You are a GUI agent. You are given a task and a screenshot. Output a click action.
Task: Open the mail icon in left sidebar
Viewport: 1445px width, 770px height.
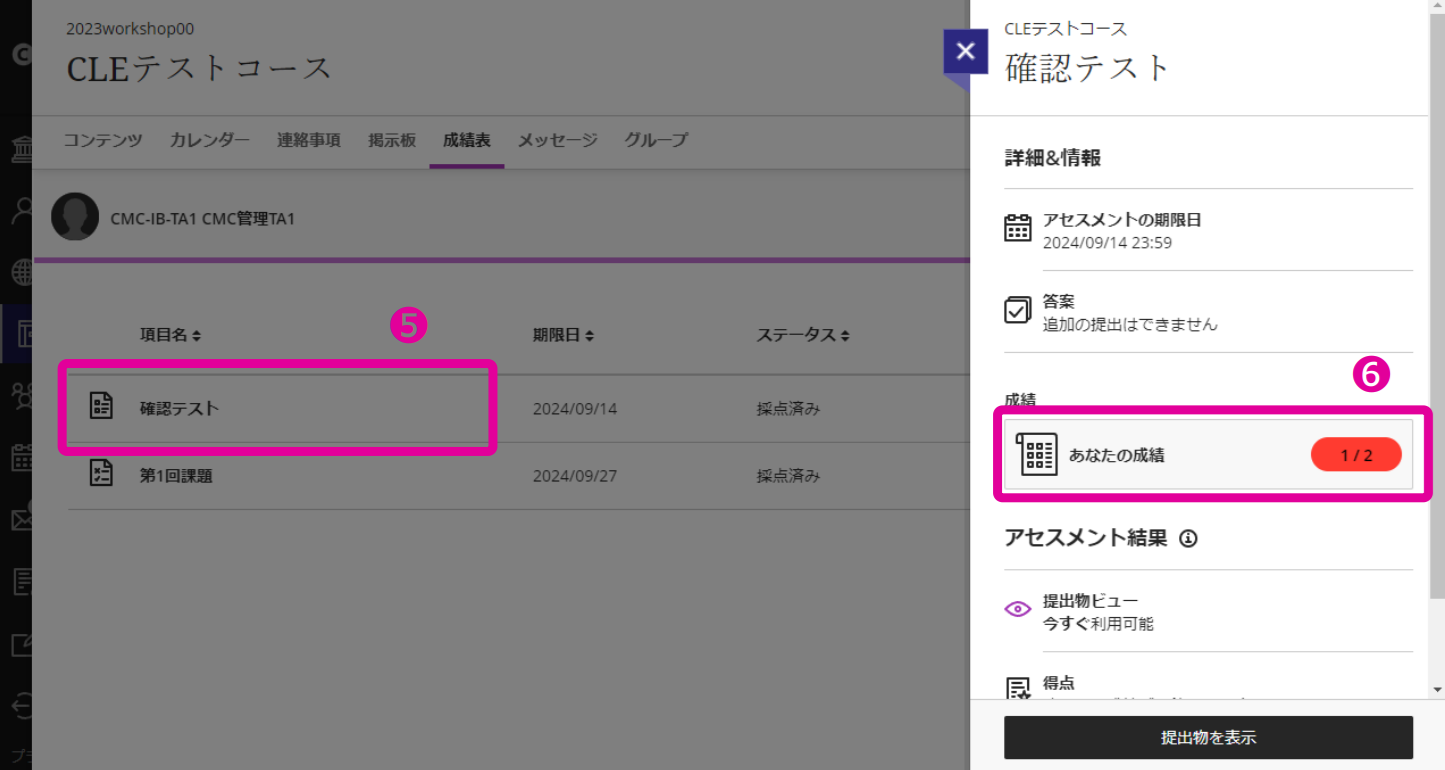click(x=20, y=519)
